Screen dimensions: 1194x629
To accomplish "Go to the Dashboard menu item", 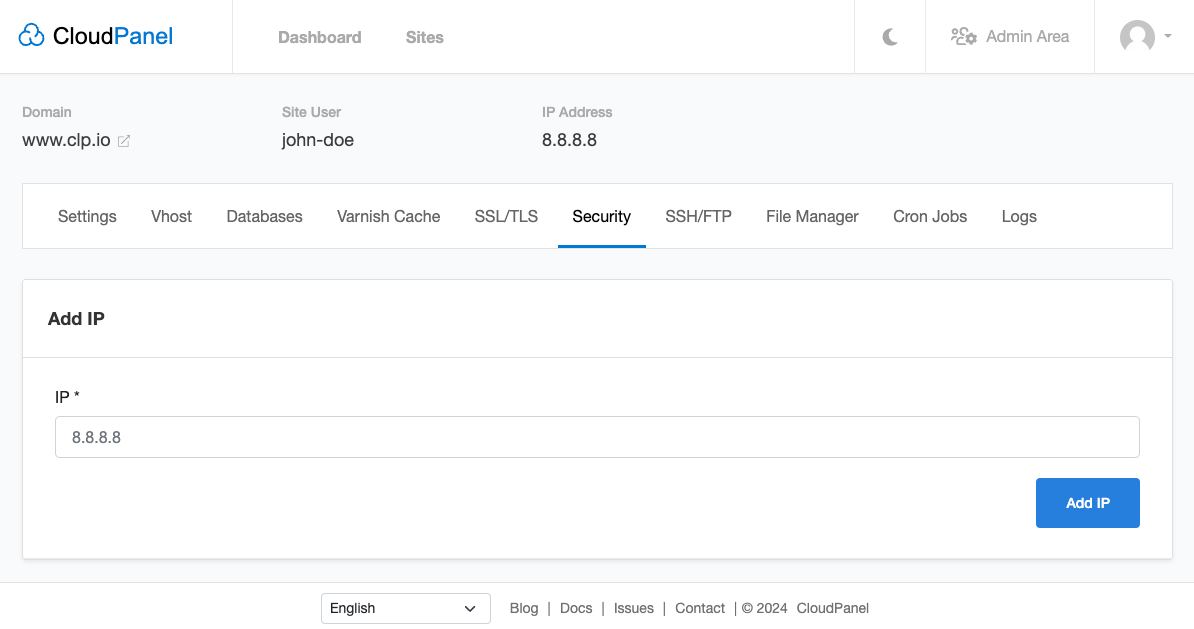I will coord(319,37).
